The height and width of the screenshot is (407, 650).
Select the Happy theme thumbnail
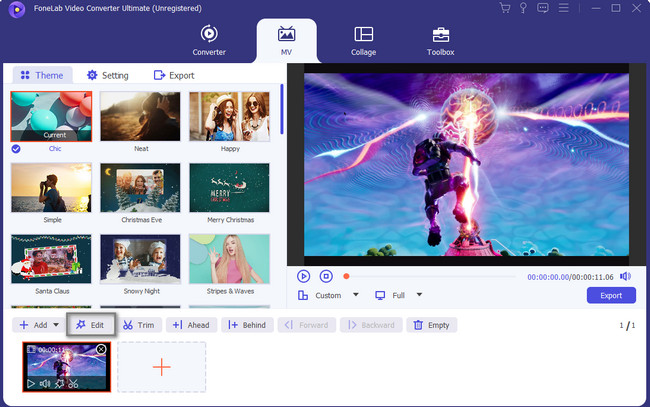click(230, 116)
